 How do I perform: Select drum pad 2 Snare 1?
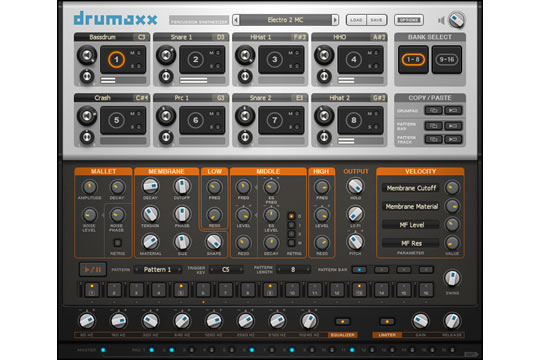pos(195,60)
